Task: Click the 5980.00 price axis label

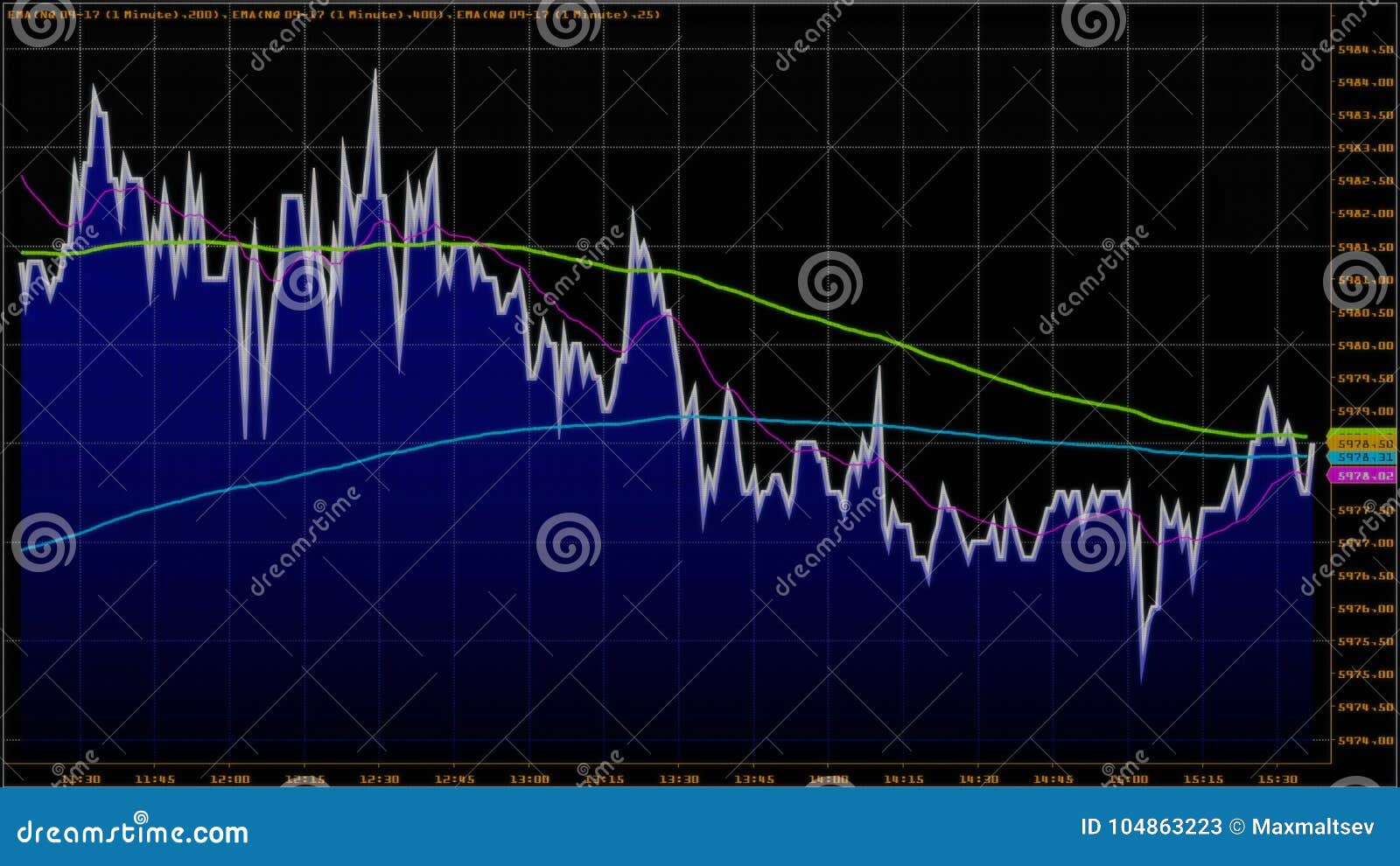Action: [1365, 346]
